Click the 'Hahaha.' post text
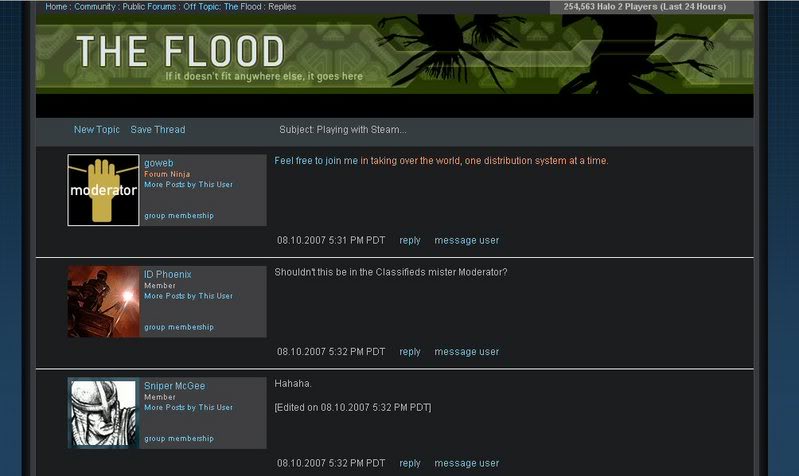 pos(293,383)
